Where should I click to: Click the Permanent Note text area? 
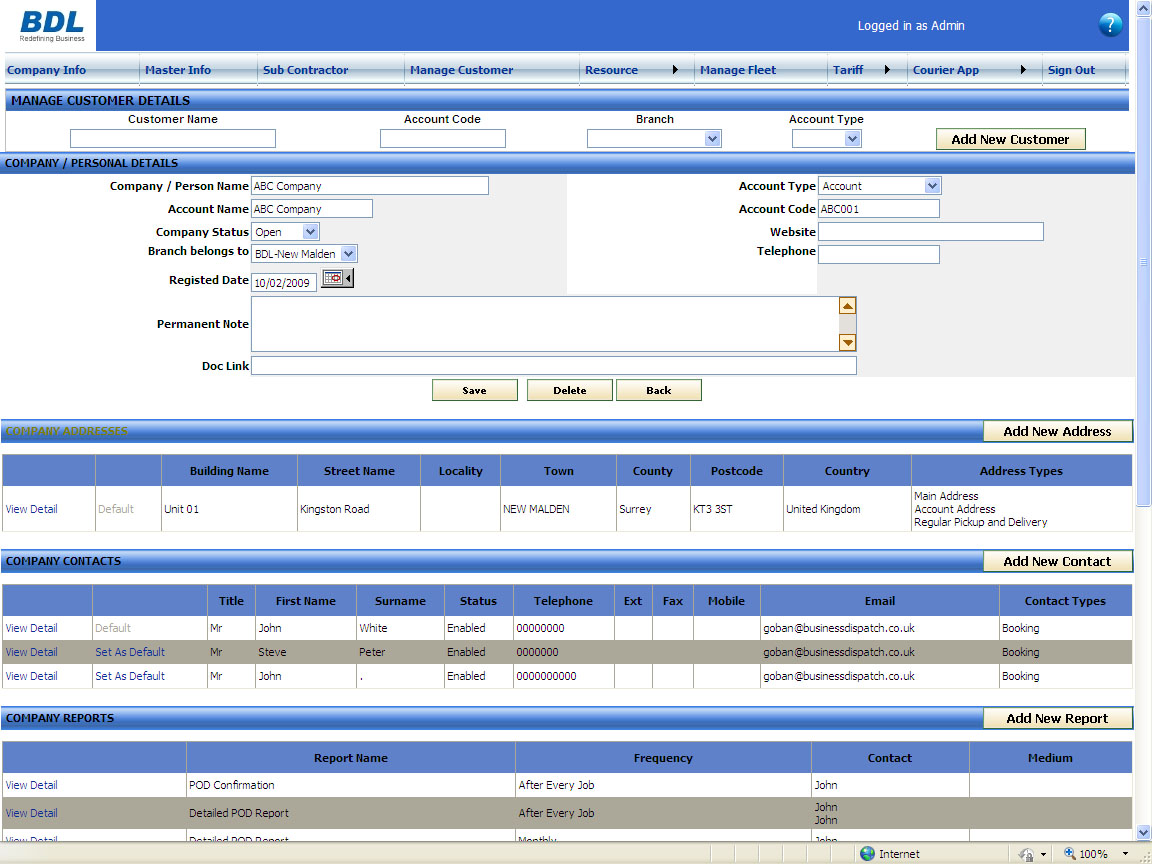[x=545, y=324]
